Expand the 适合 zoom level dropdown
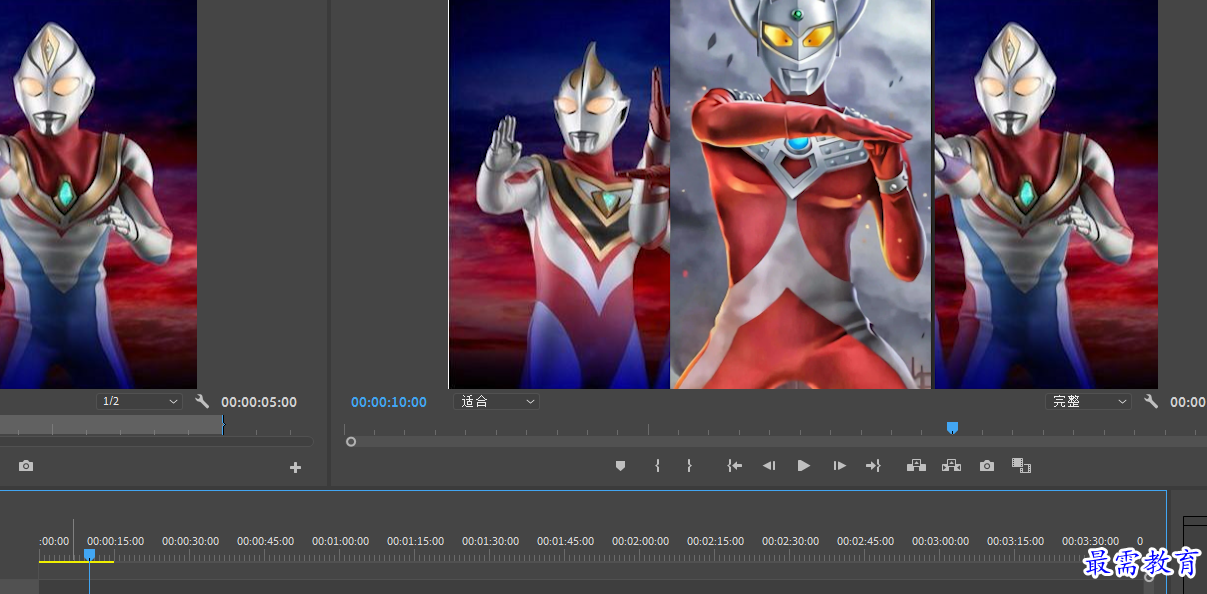The height and width of the screenshot is (594, 1207). [x=496, y=402]
